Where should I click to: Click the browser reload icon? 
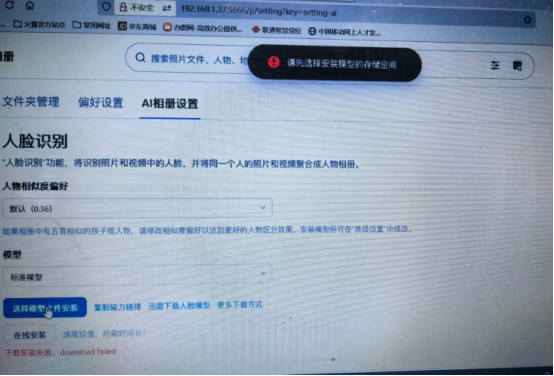click(x=10, y=5)
